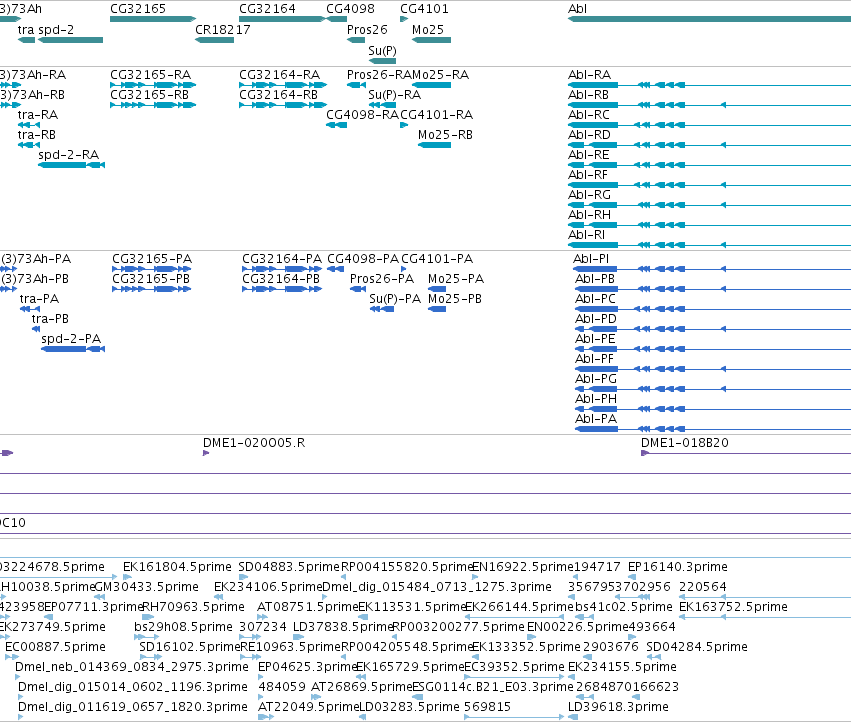This screenshot has height=722, width=851.
Task: Select protein Abl-PA
Action: (x=595, y=419)
